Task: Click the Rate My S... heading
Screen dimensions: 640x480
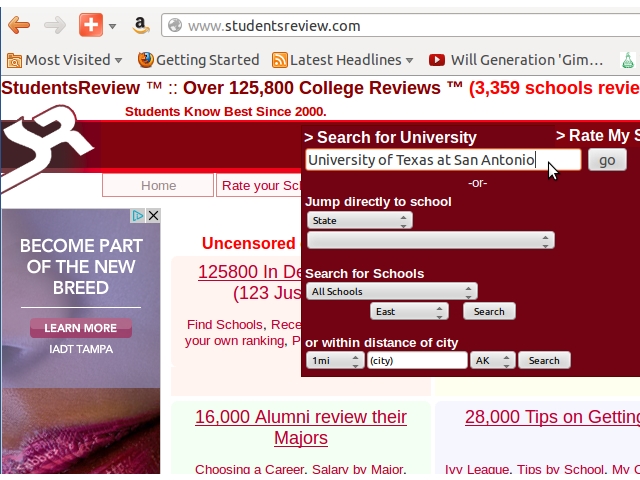Action: coord(598,136)
